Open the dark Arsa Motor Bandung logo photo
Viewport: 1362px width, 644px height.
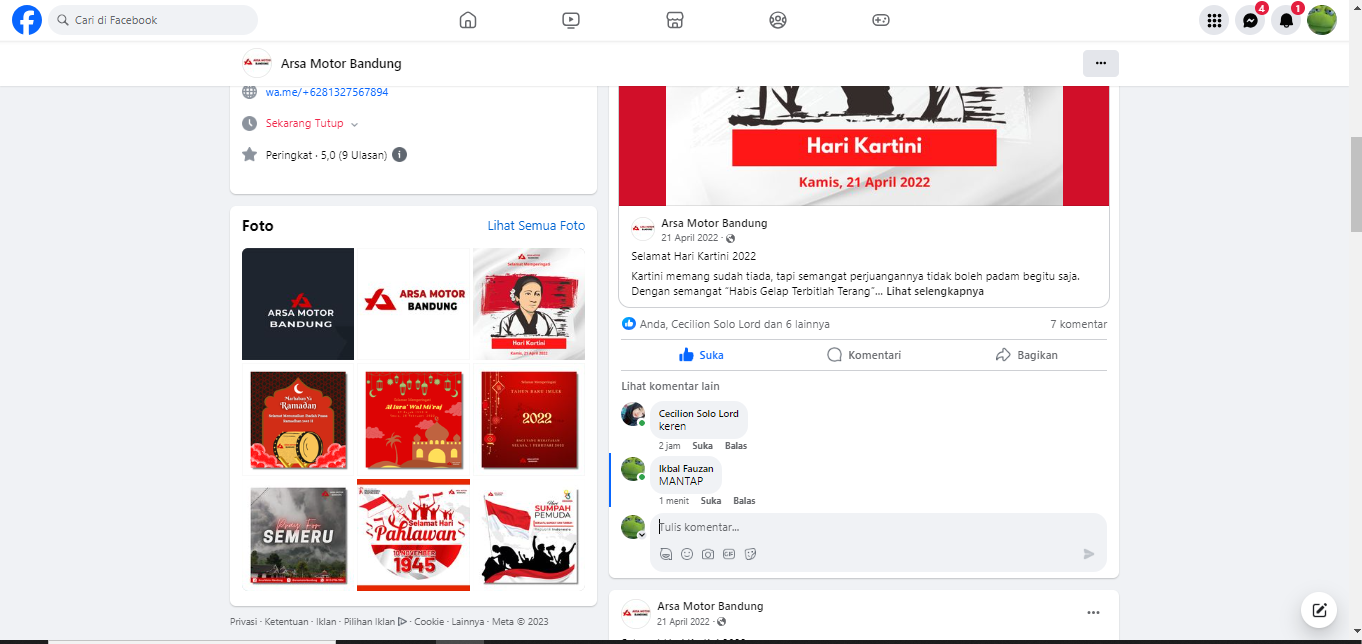[298, 304]
